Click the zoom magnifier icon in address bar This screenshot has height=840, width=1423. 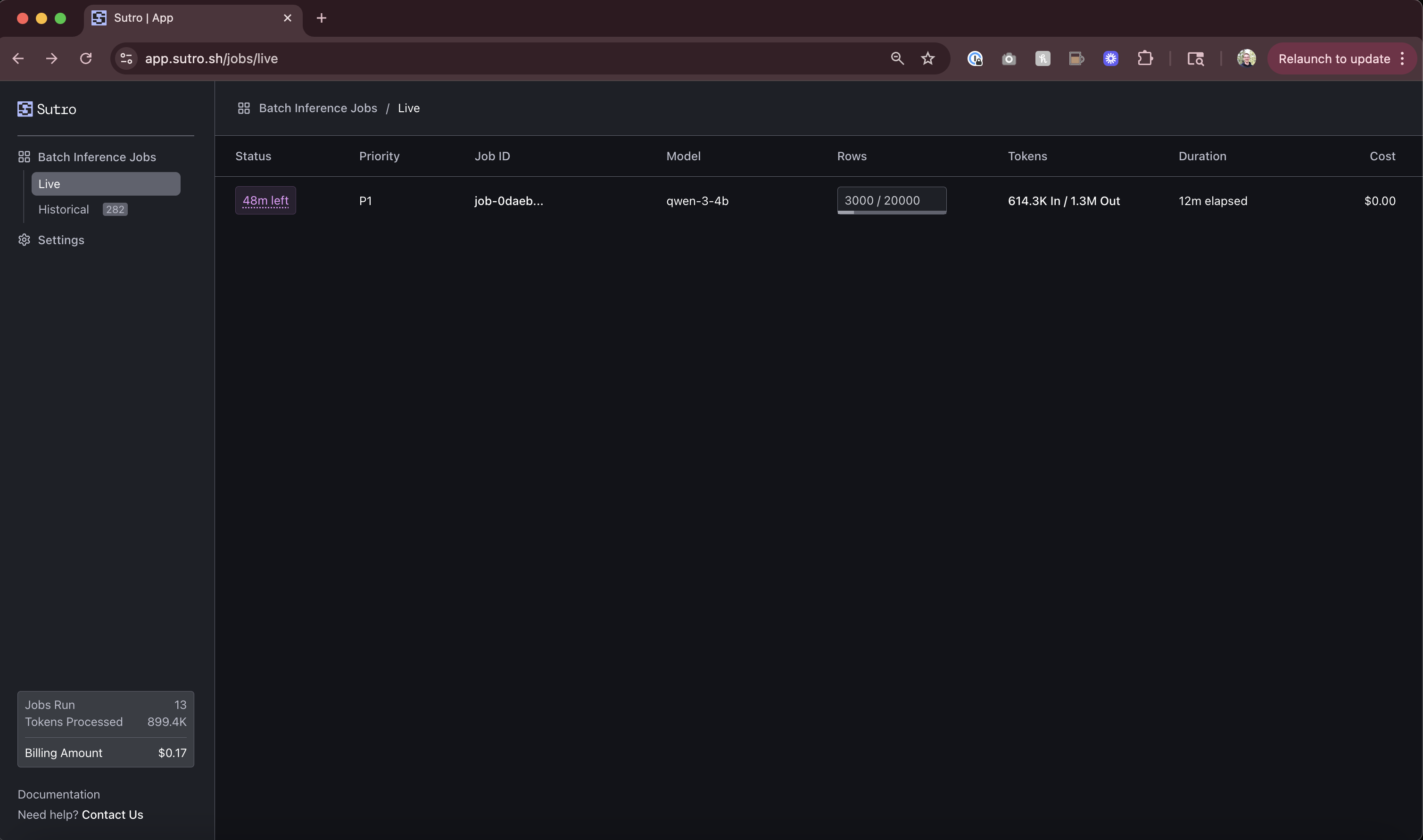(x=897, y=58)
